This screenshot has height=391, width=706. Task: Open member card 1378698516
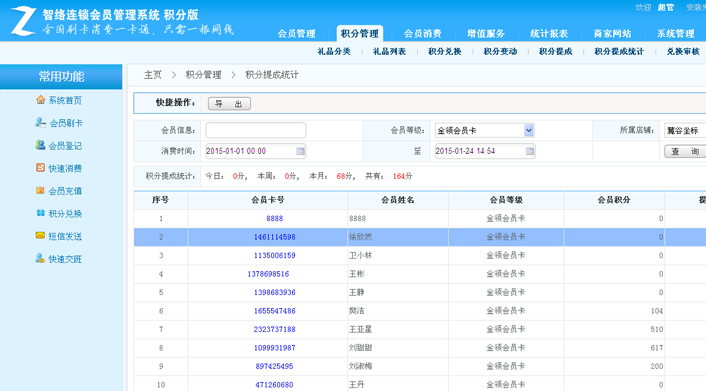tap(268, 274)
